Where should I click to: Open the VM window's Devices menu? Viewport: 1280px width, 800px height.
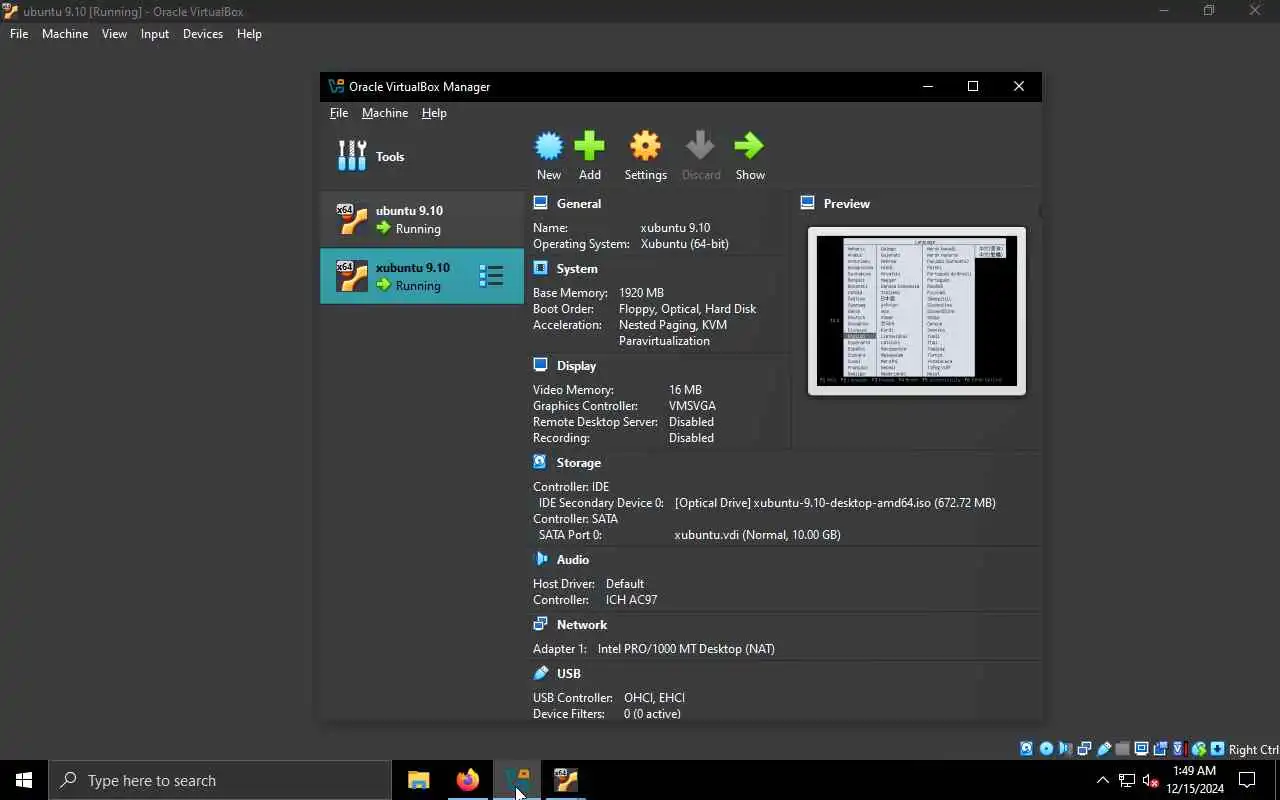click(x=203, y=33)
